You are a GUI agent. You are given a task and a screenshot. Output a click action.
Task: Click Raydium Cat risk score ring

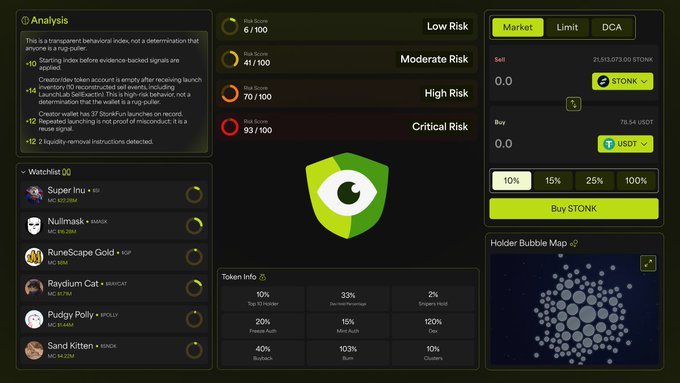coord(194,288)
